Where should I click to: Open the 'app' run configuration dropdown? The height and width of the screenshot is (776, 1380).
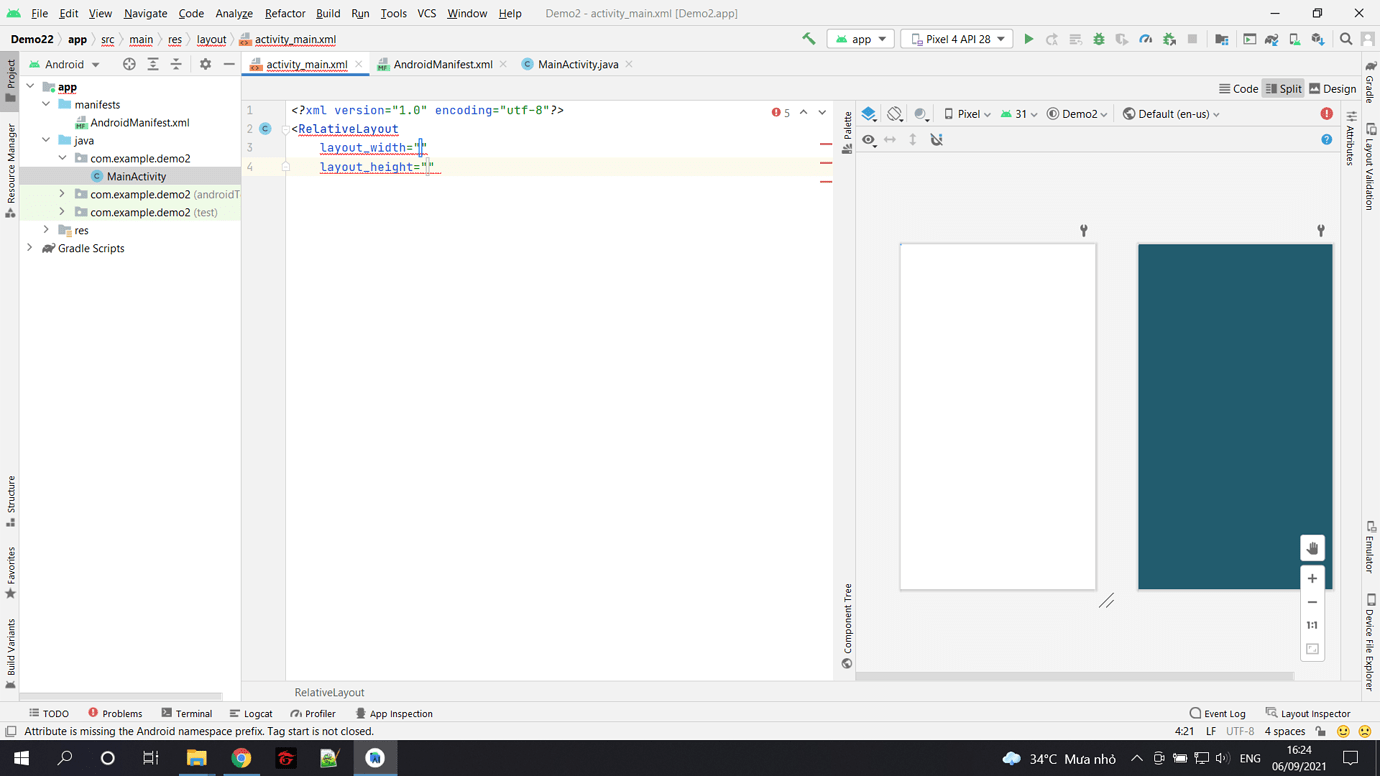coord(860,37)
